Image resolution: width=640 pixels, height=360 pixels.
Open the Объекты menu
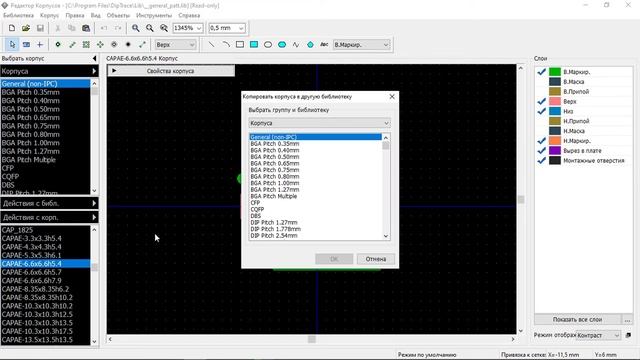point(118,15)
